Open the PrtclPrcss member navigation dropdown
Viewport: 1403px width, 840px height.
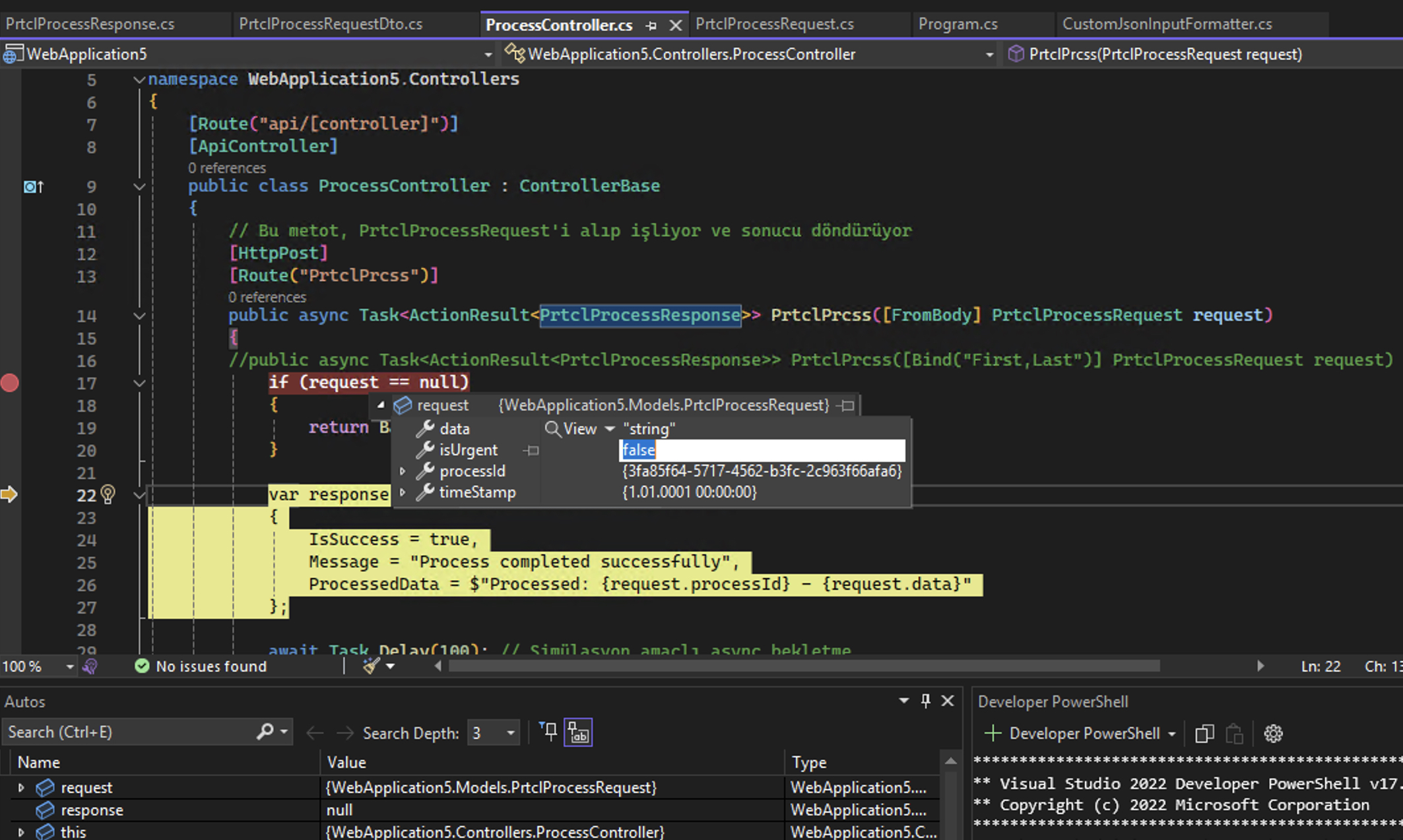click(x=1165, y=54)
